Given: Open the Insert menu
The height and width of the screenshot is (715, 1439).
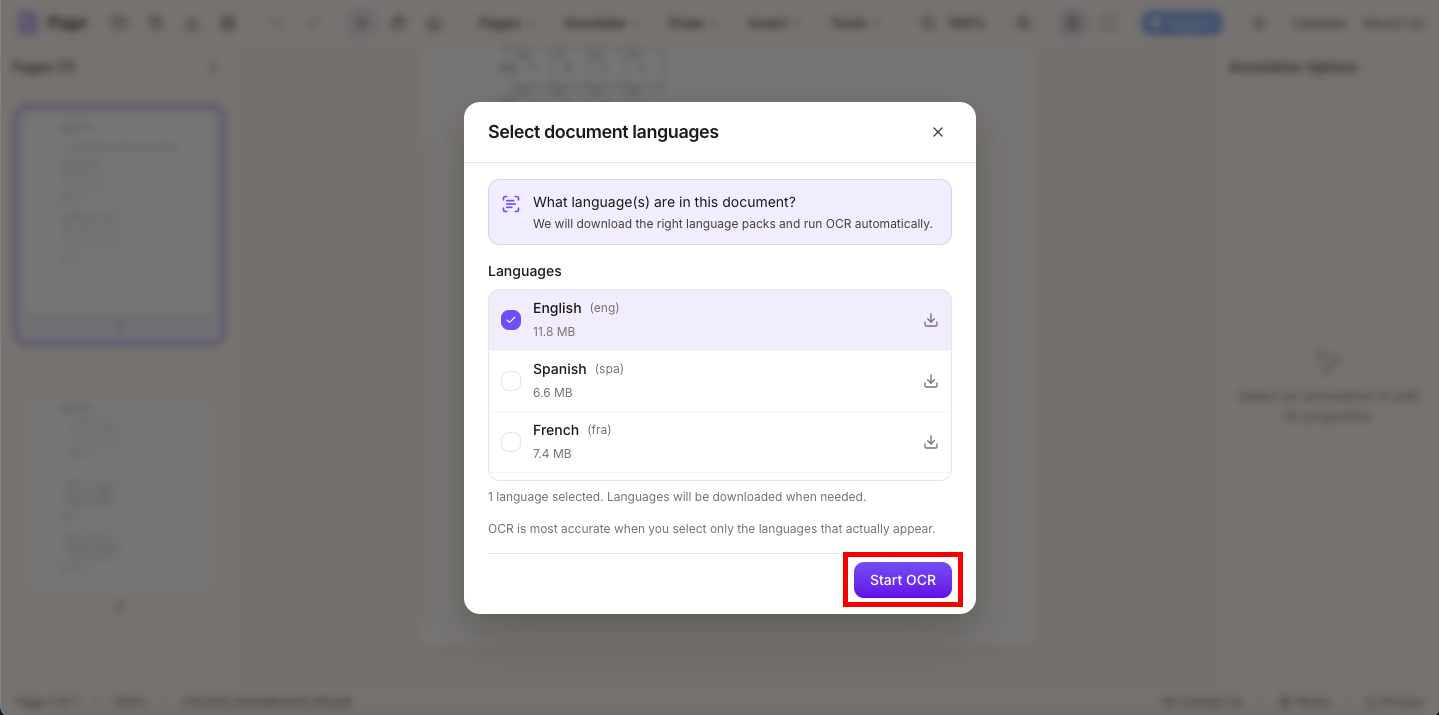Looking at the screenshot, I should click(x=772, y=22).
